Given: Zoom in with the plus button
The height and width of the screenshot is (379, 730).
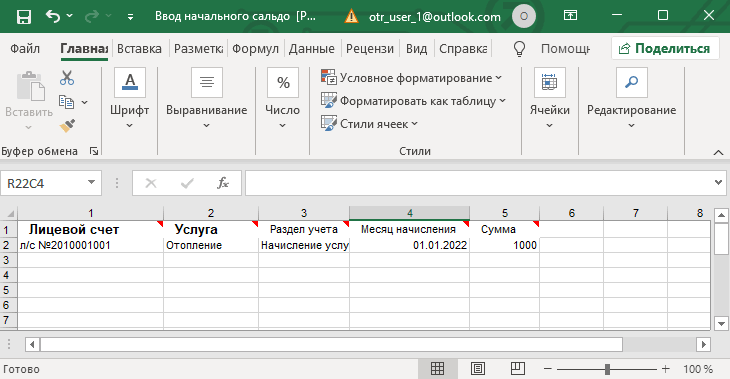Looking at the screenshot, I should (666, 369).
